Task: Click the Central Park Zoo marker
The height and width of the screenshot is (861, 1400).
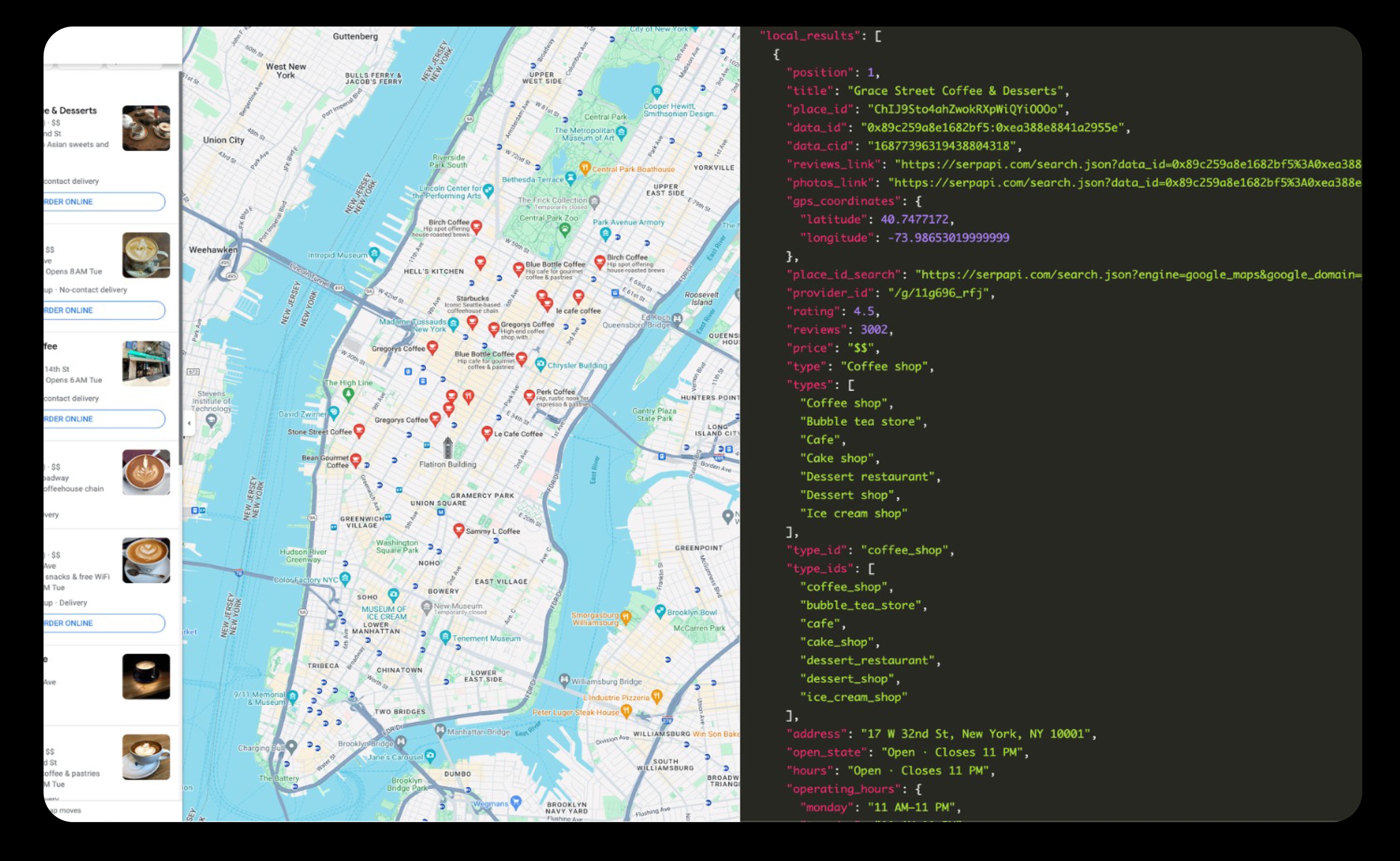Action: point(565,229)
